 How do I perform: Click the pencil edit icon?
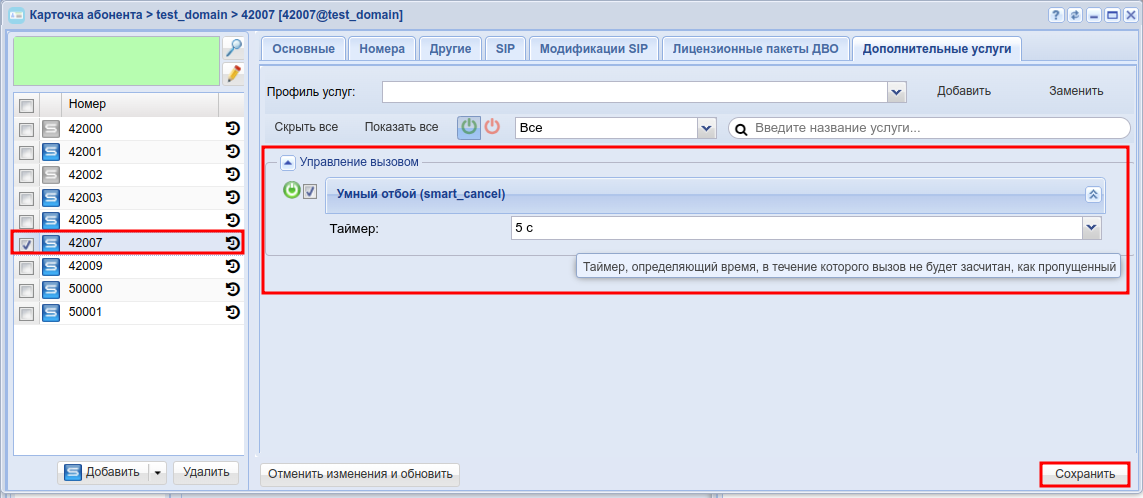(233, 74)
